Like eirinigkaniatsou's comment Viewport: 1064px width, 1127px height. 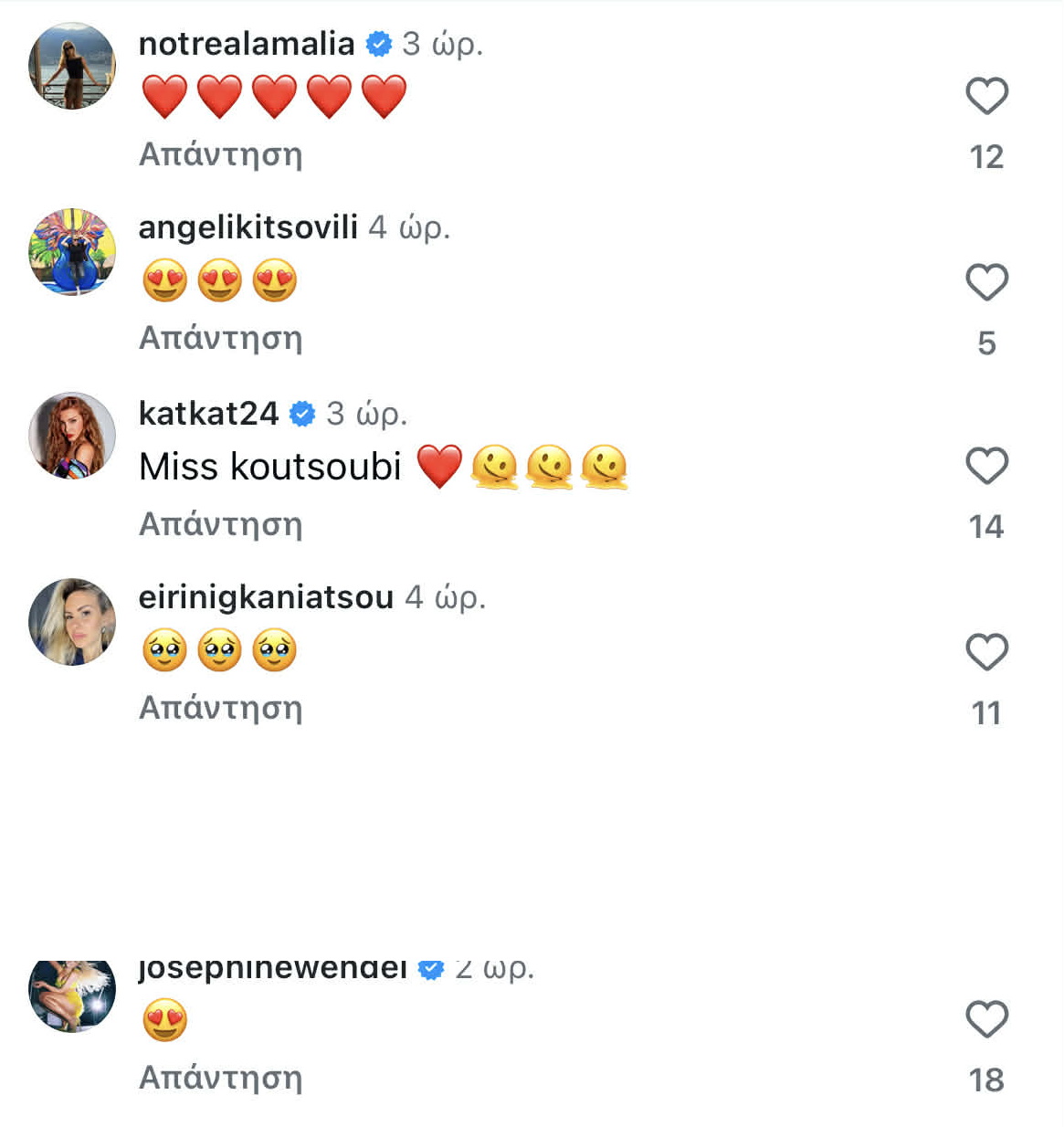[986, 652]
